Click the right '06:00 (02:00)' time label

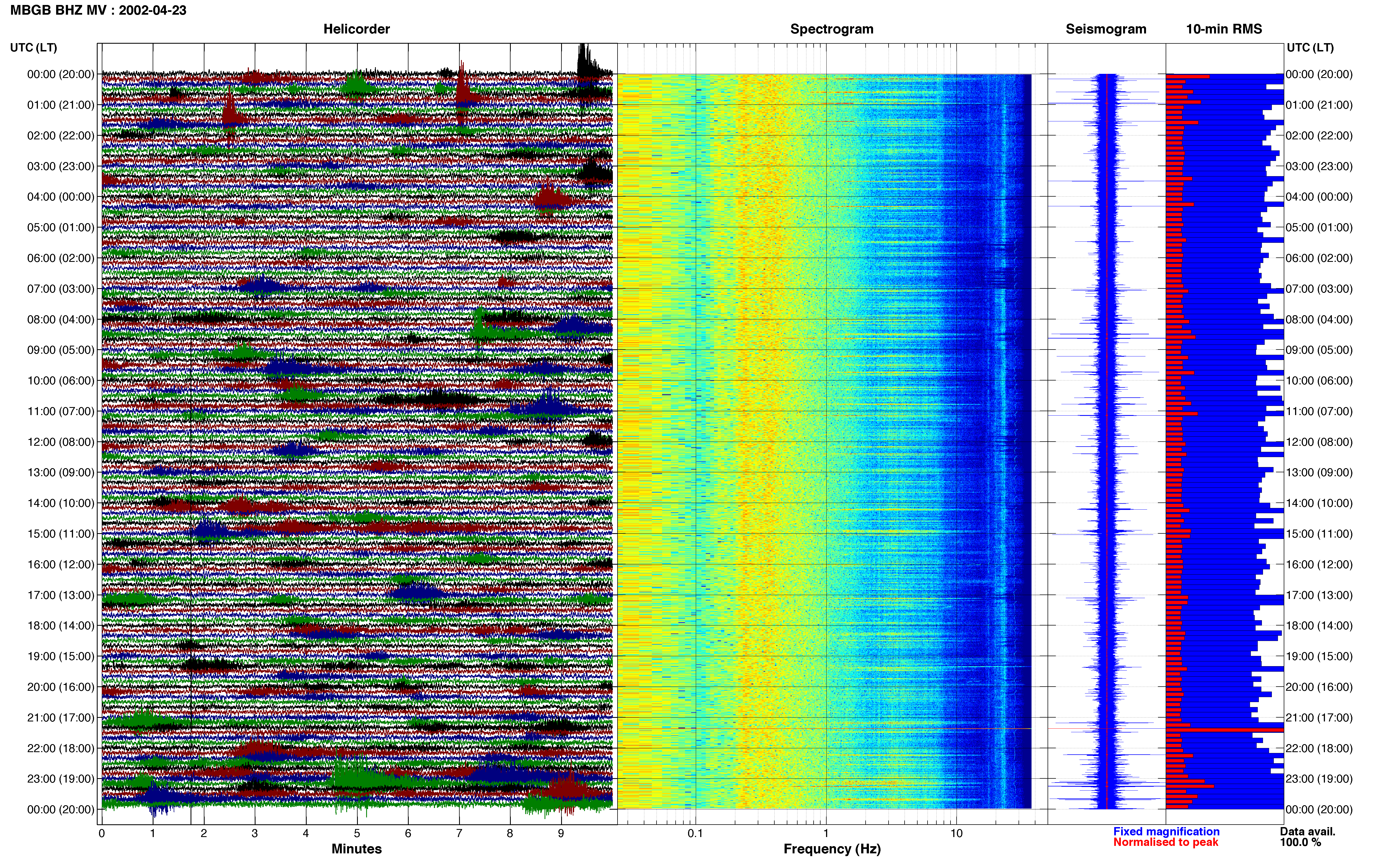[x=1319, y=258]
